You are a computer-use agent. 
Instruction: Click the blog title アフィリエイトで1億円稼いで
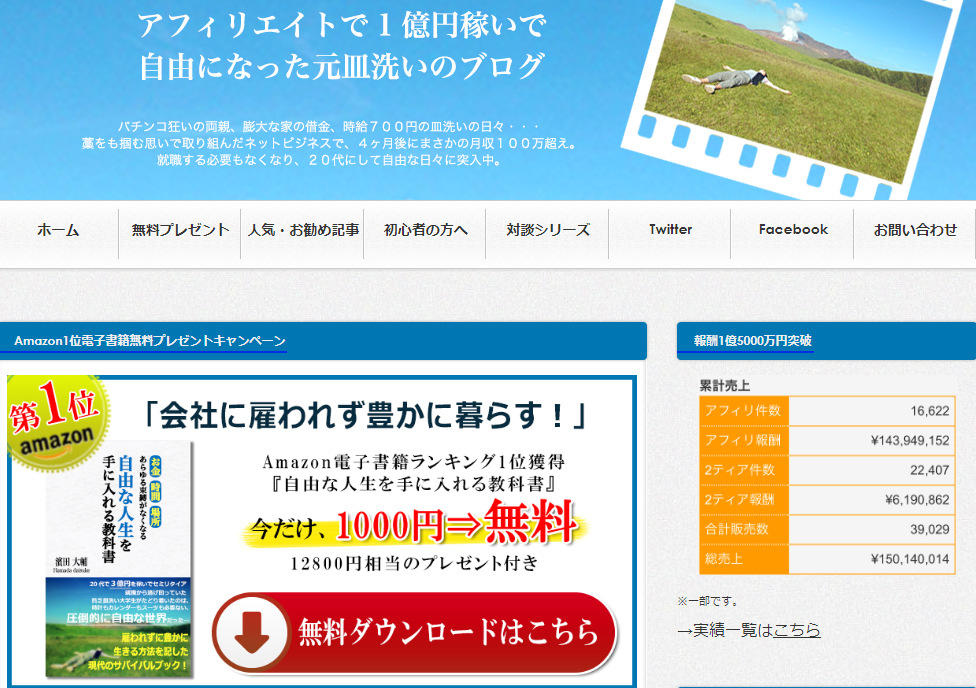pos(341,26)
